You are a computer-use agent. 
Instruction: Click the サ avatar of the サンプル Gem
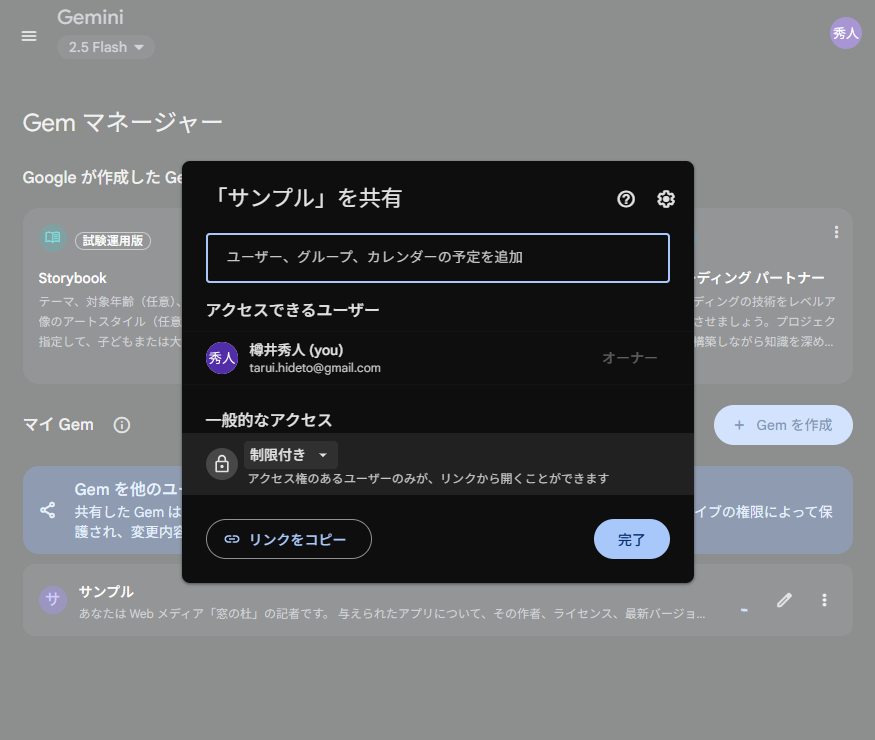coord(52,599)
